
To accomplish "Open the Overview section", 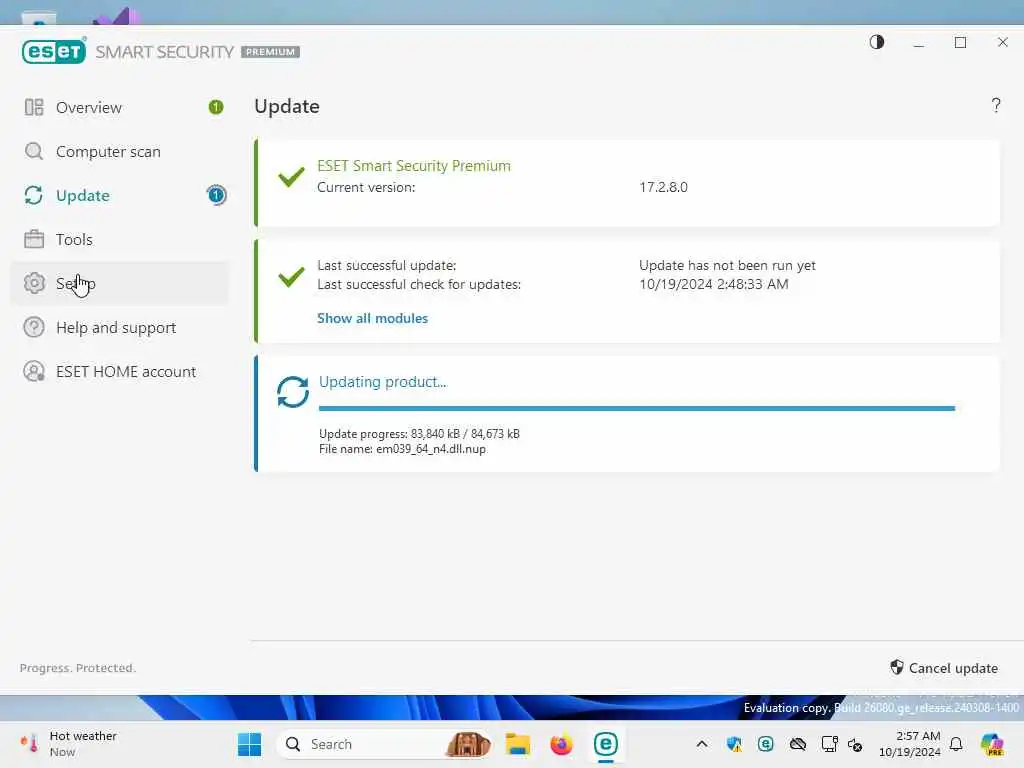I will pos(120,107).
